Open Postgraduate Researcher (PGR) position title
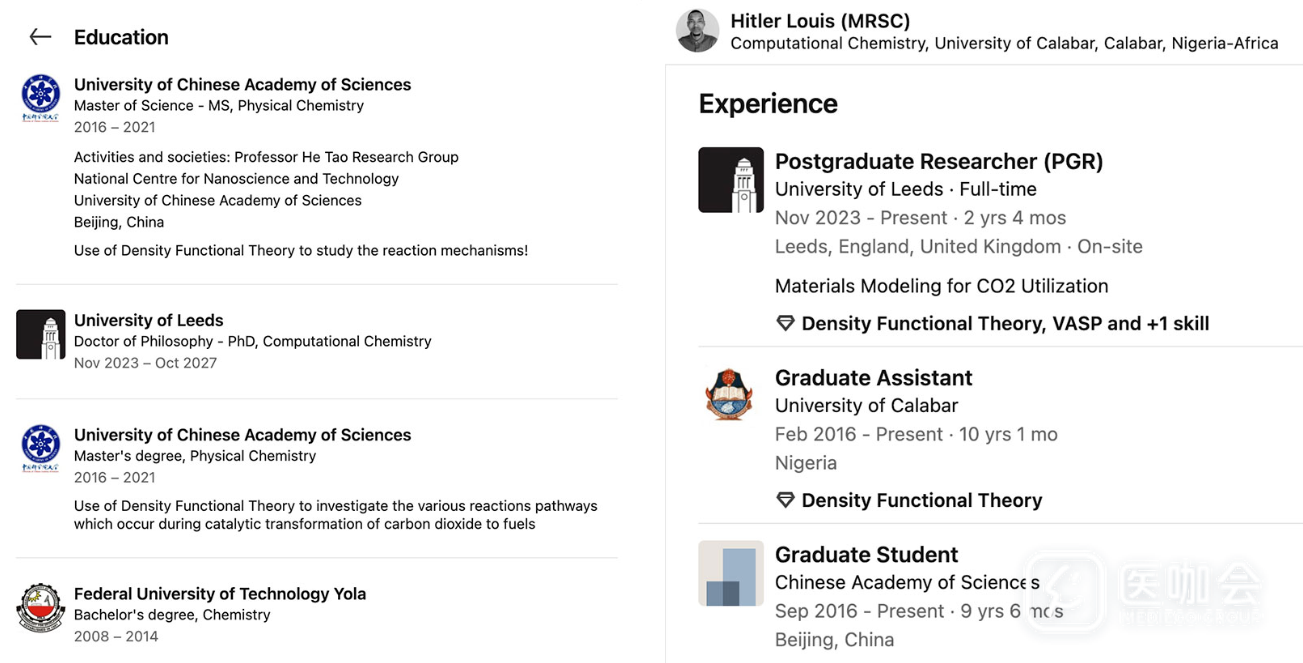Viewport: 1303px width, 663px height. 939,161
